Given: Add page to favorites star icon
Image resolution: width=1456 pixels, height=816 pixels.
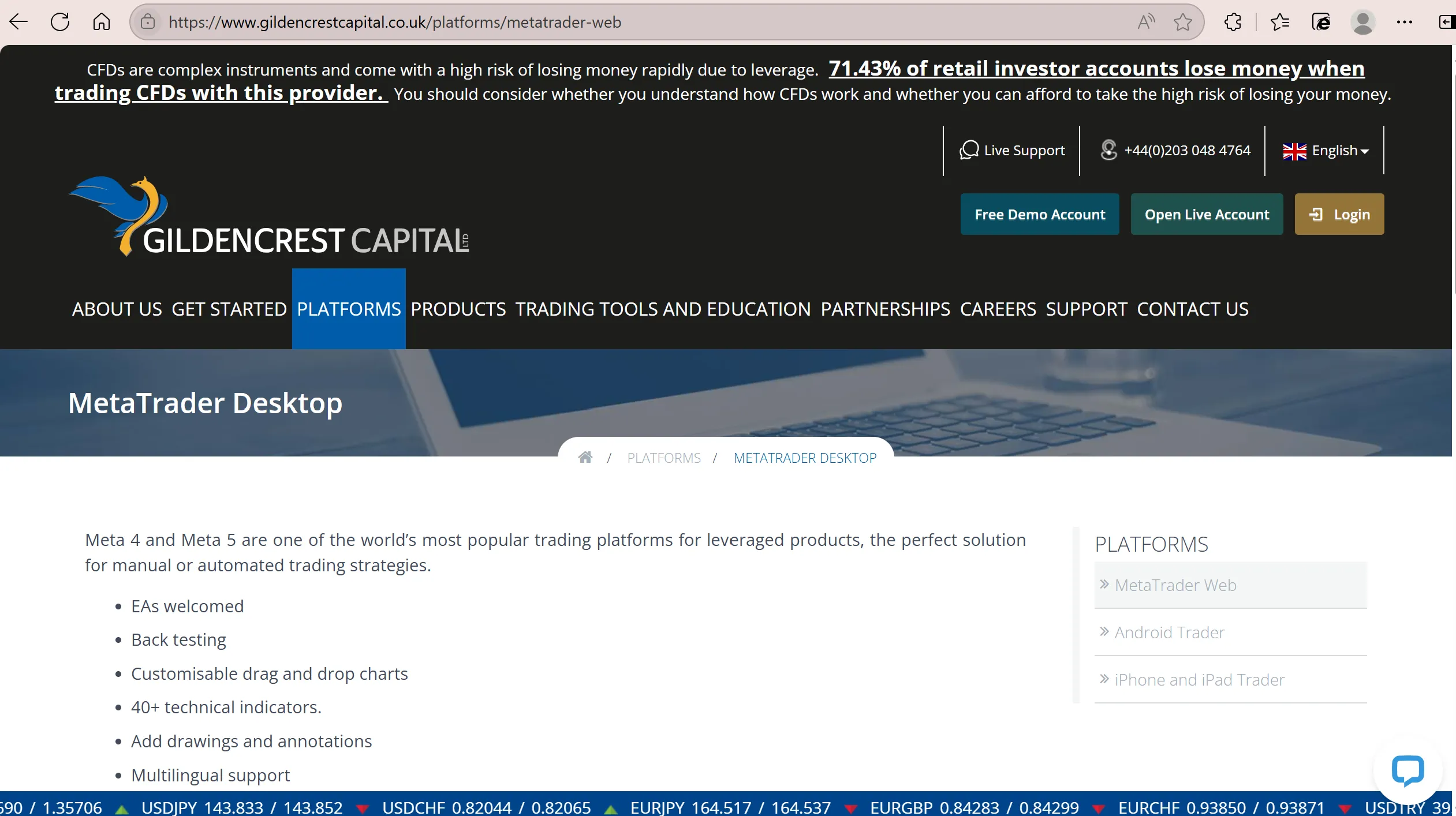Looking at the screenshot, I should click(1182, 22).
